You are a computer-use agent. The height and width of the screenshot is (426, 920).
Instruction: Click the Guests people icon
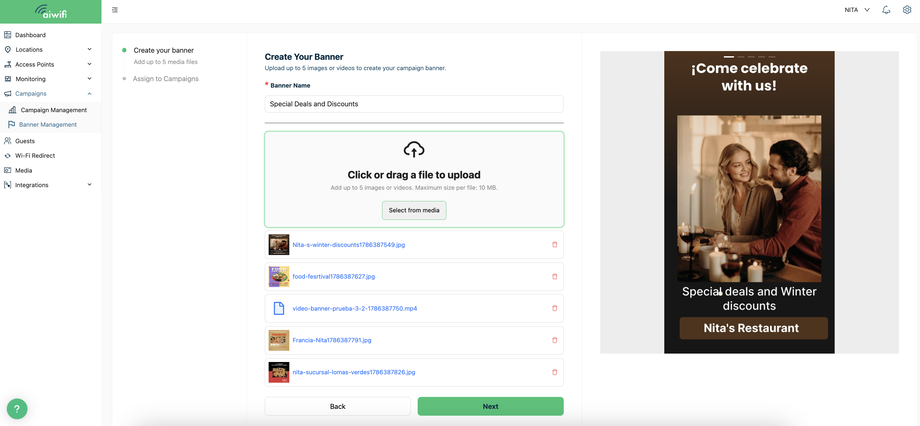8,141
